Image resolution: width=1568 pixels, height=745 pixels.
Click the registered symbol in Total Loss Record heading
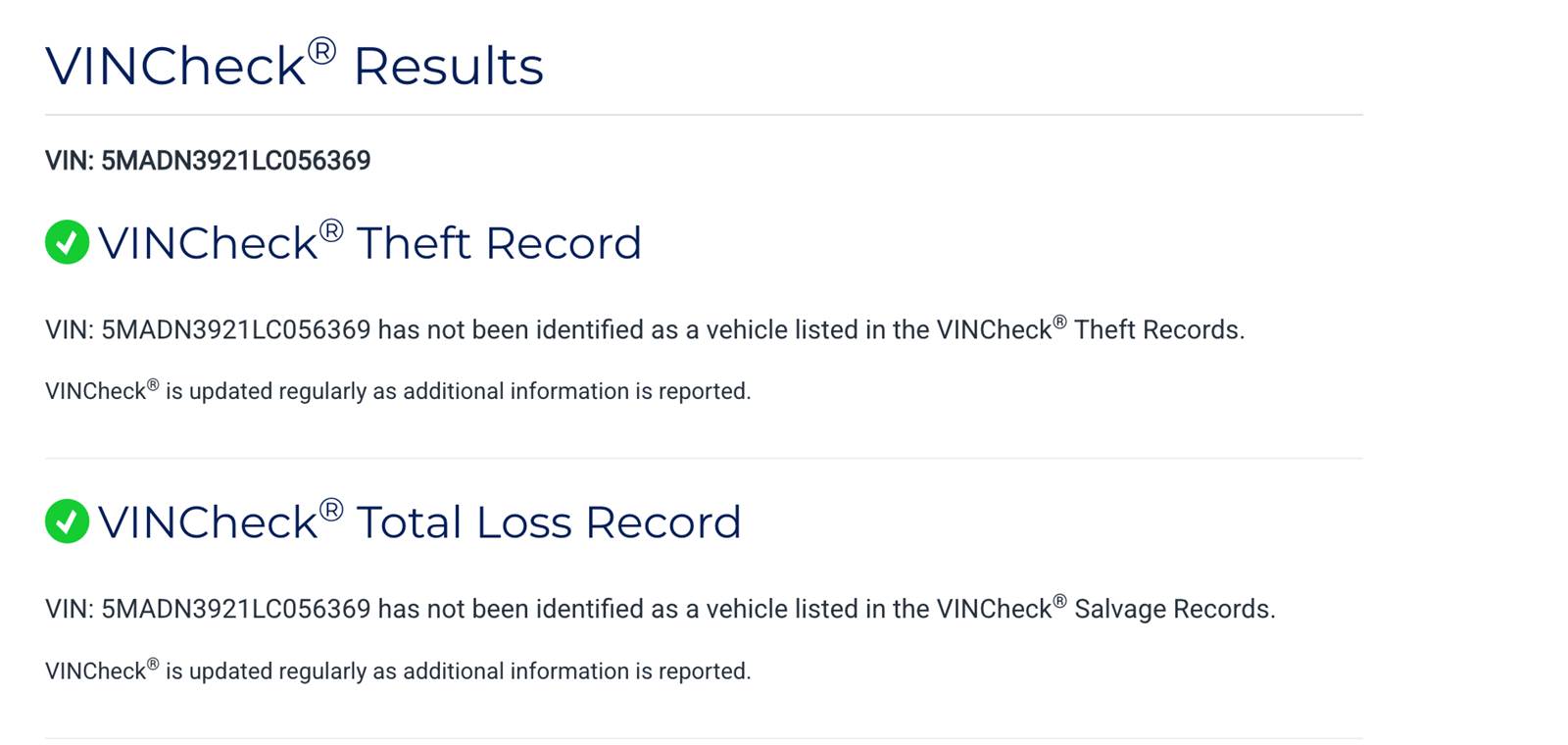click(331, 510)
